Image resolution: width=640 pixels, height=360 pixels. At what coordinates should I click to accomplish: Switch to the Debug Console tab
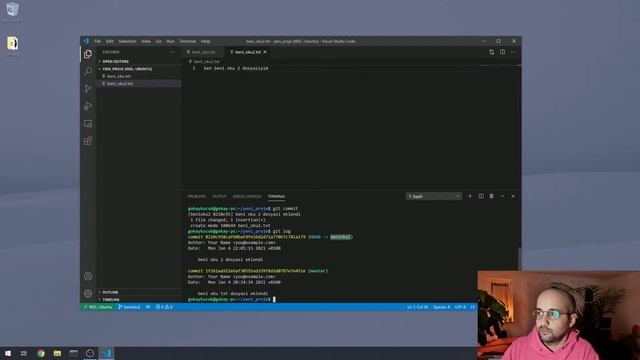pyautogui.click(x=247, y=196)
